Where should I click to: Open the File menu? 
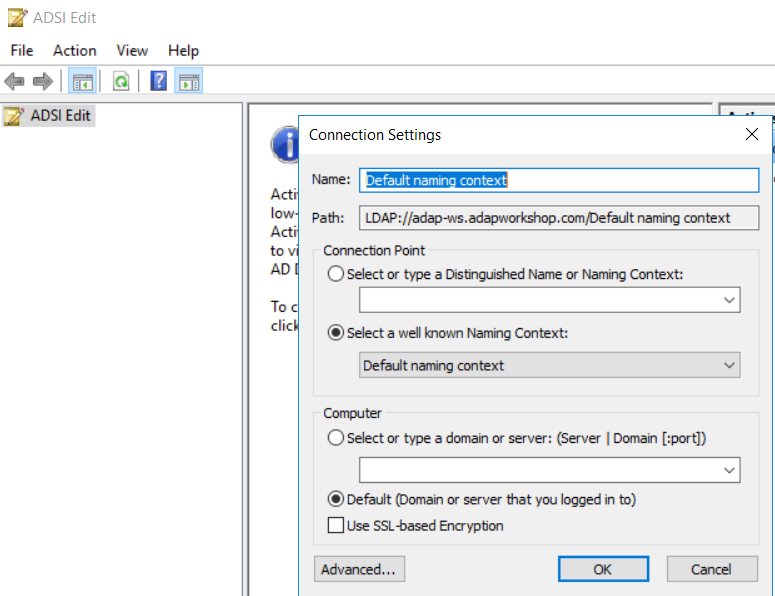coord(22,50)
